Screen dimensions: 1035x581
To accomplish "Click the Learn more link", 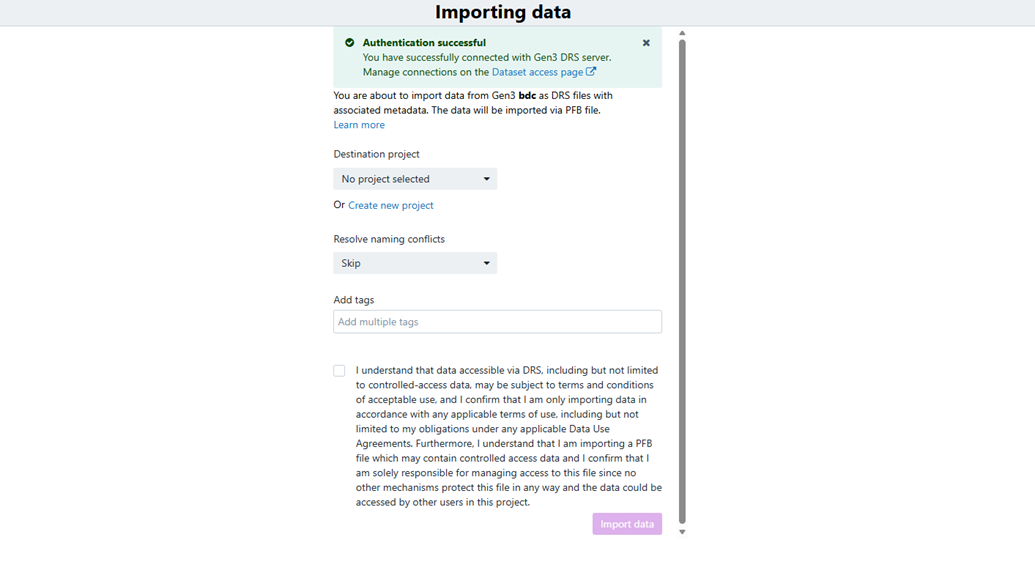I will click(x=358, y=124).
